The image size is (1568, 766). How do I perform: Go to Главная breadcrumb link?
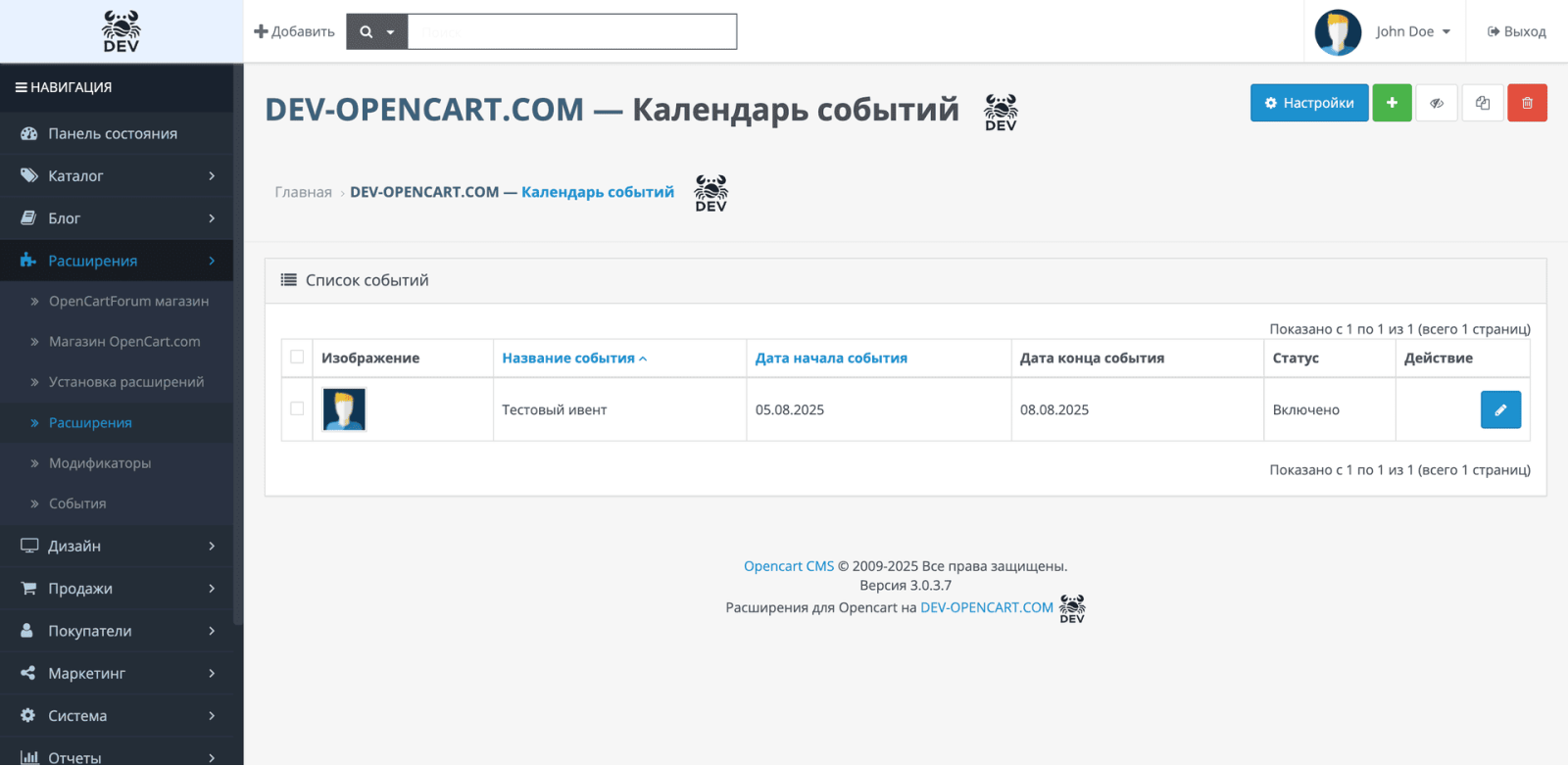[x=303, y=192]
